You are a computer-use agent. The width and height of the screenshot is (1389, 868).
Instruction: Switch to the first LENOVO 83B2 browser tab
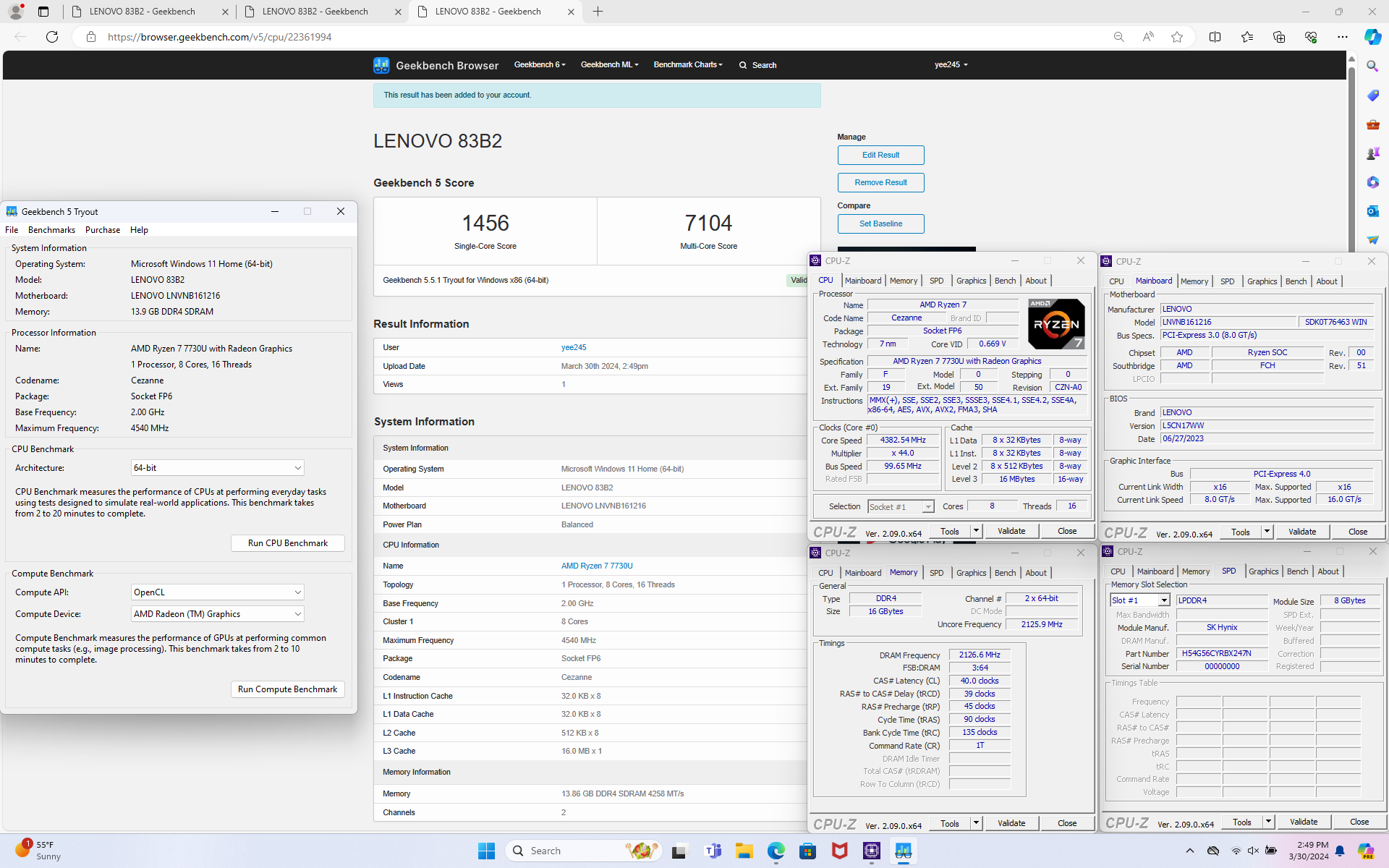(x=150, y=12)
